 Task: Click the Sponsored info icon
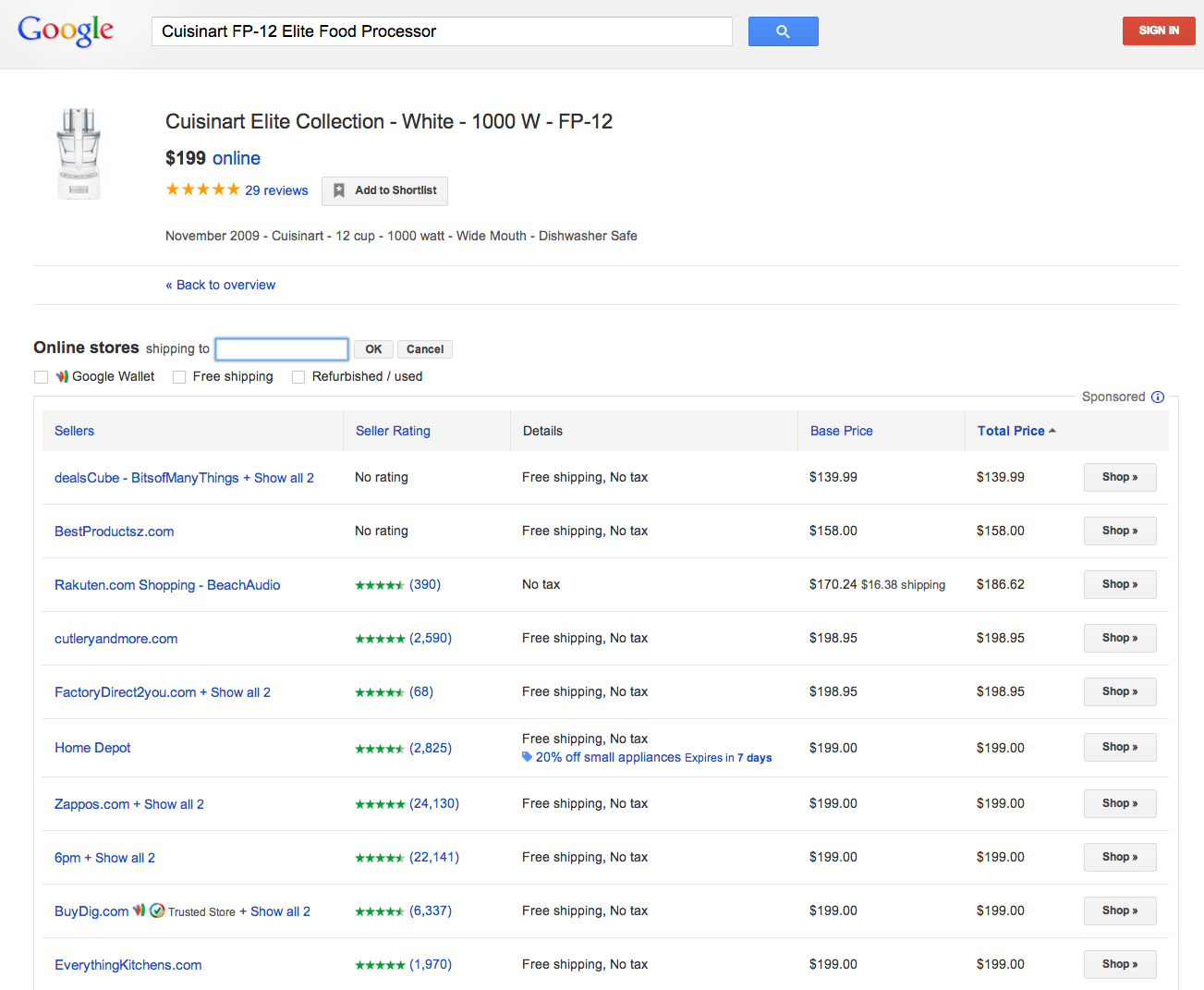(x=1157, y=397)
